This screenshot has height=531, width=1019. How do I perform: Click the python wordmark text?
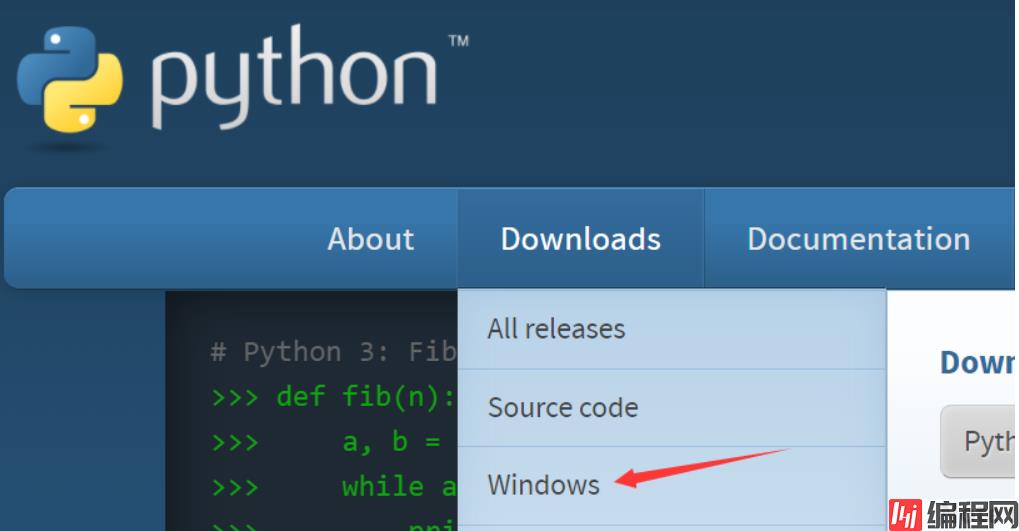pyautogui.click(x=294, y=80)
